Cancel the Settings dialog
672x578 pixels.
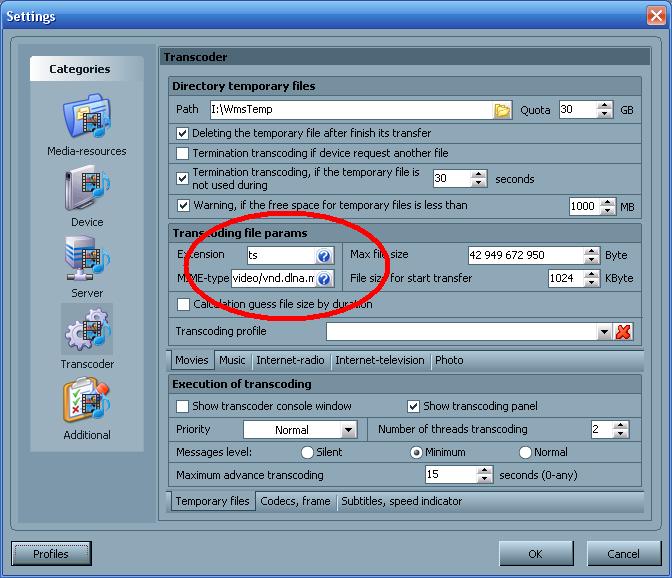(x=624, y=554)
